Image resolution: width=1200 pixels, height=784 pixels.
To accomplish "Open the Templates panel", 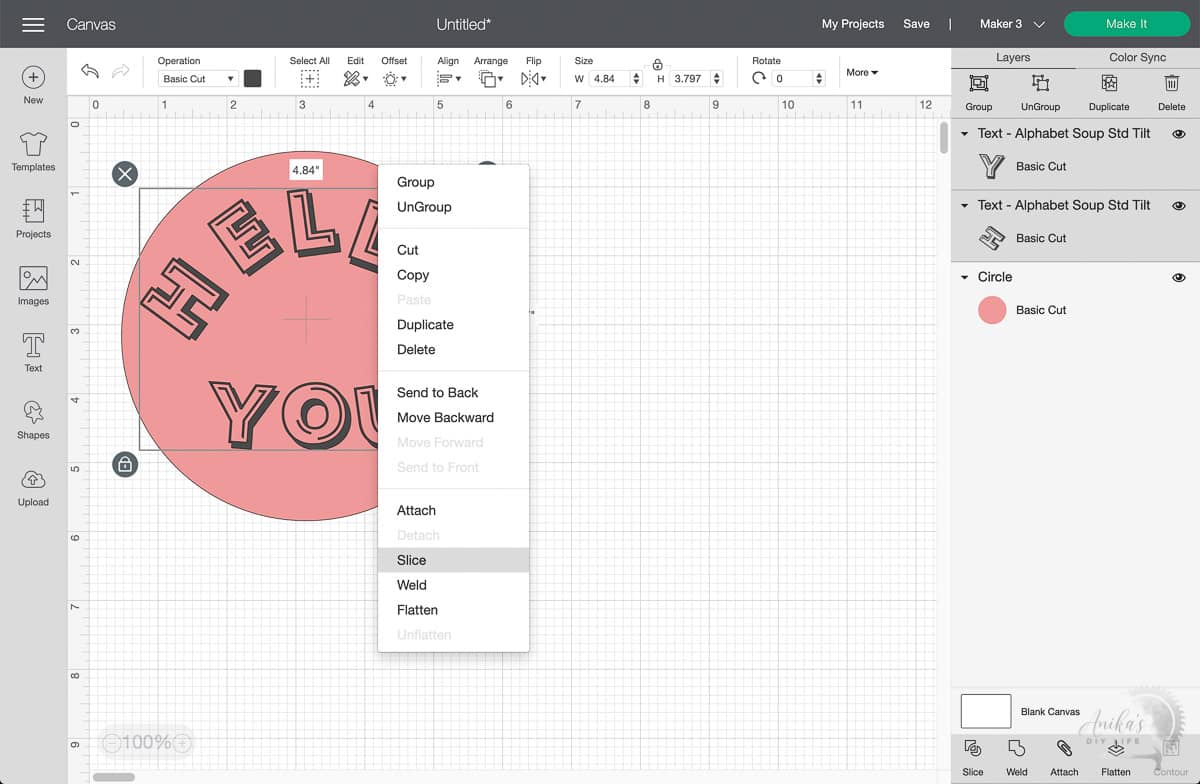I will click(33, 152).
